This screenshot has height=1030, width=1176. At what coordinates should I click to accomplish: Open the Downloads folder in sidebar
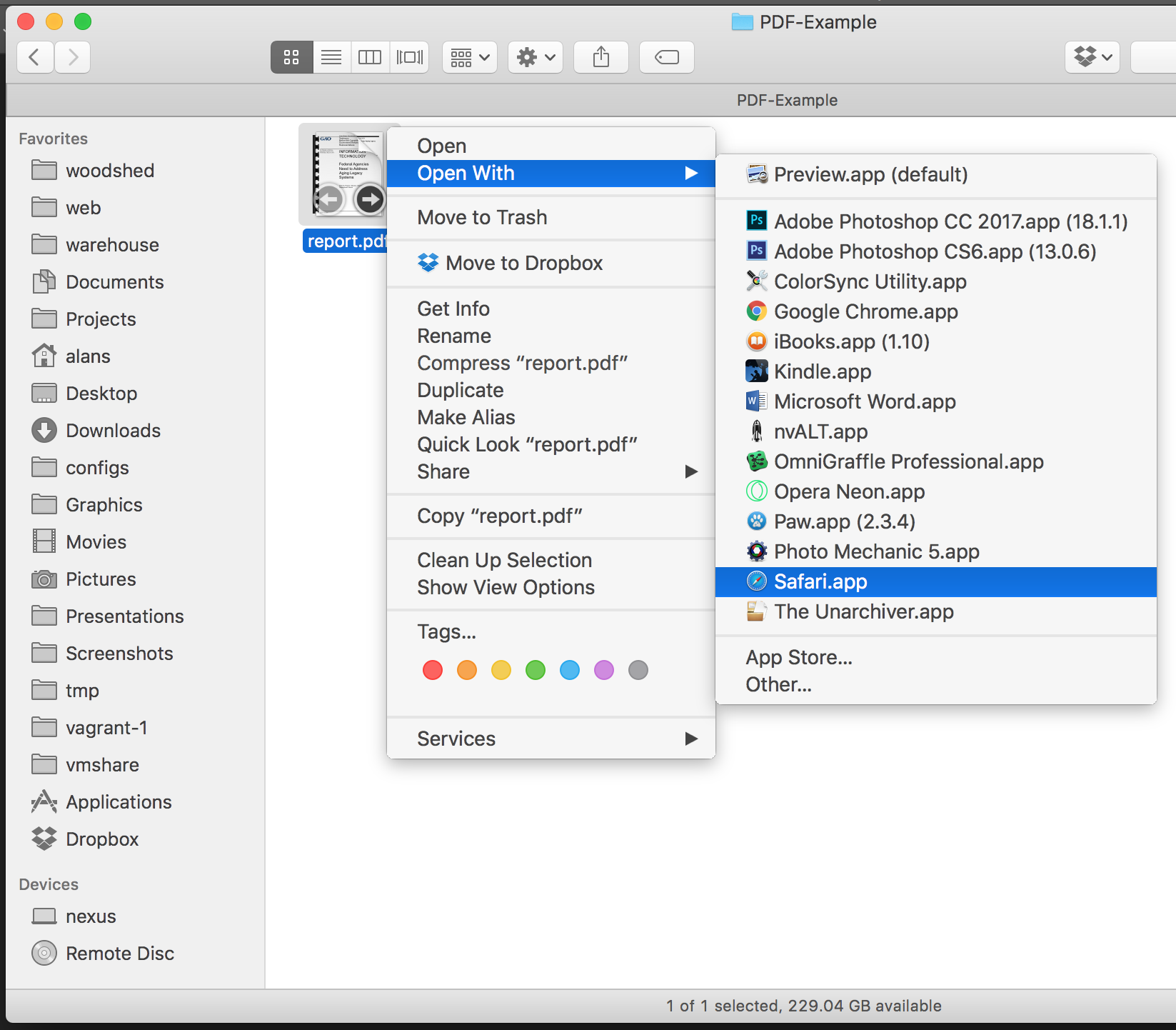coord(136,431)
